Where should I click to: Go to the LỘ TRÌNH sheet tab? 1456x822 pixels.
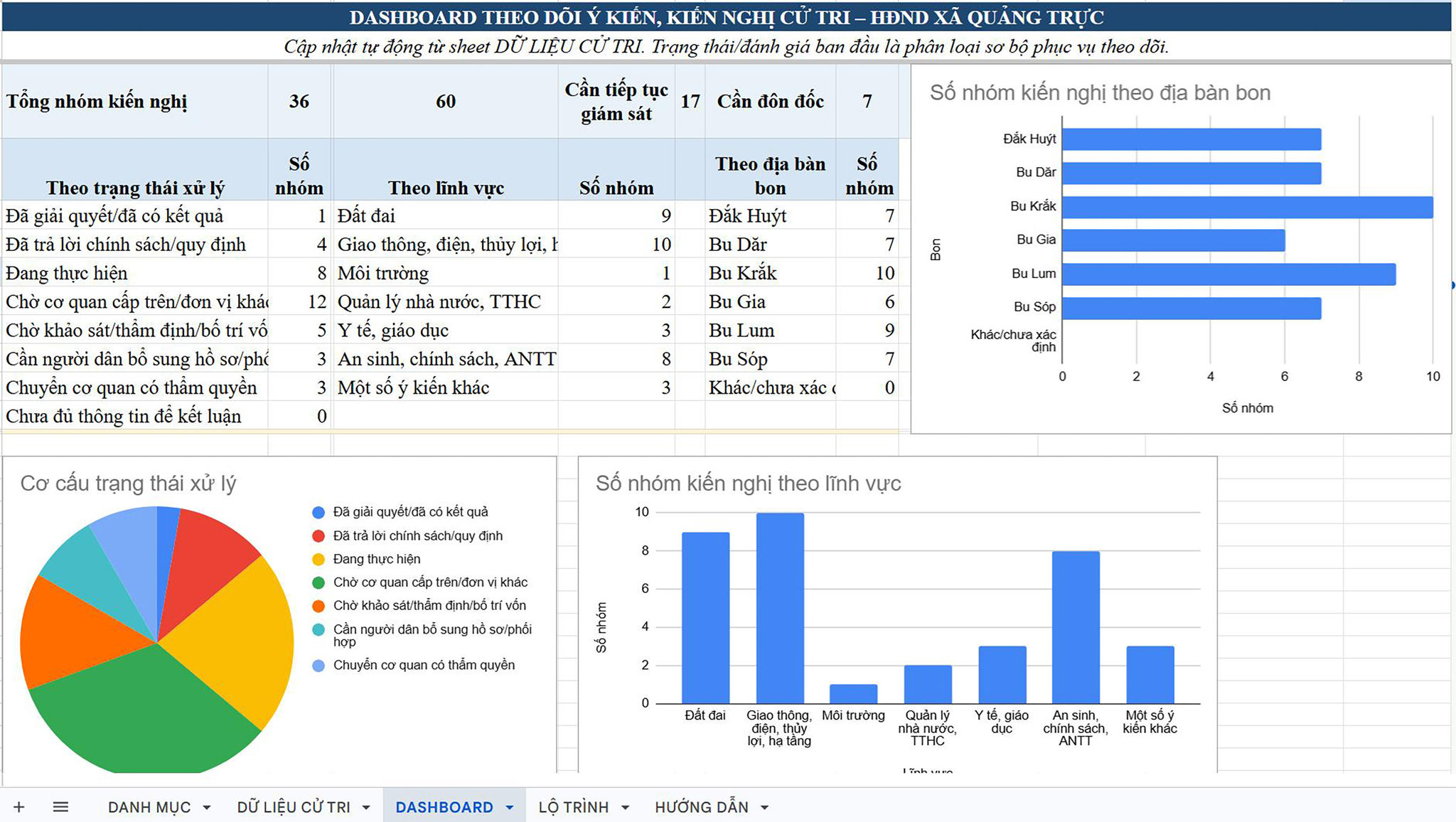coord(573,807)
